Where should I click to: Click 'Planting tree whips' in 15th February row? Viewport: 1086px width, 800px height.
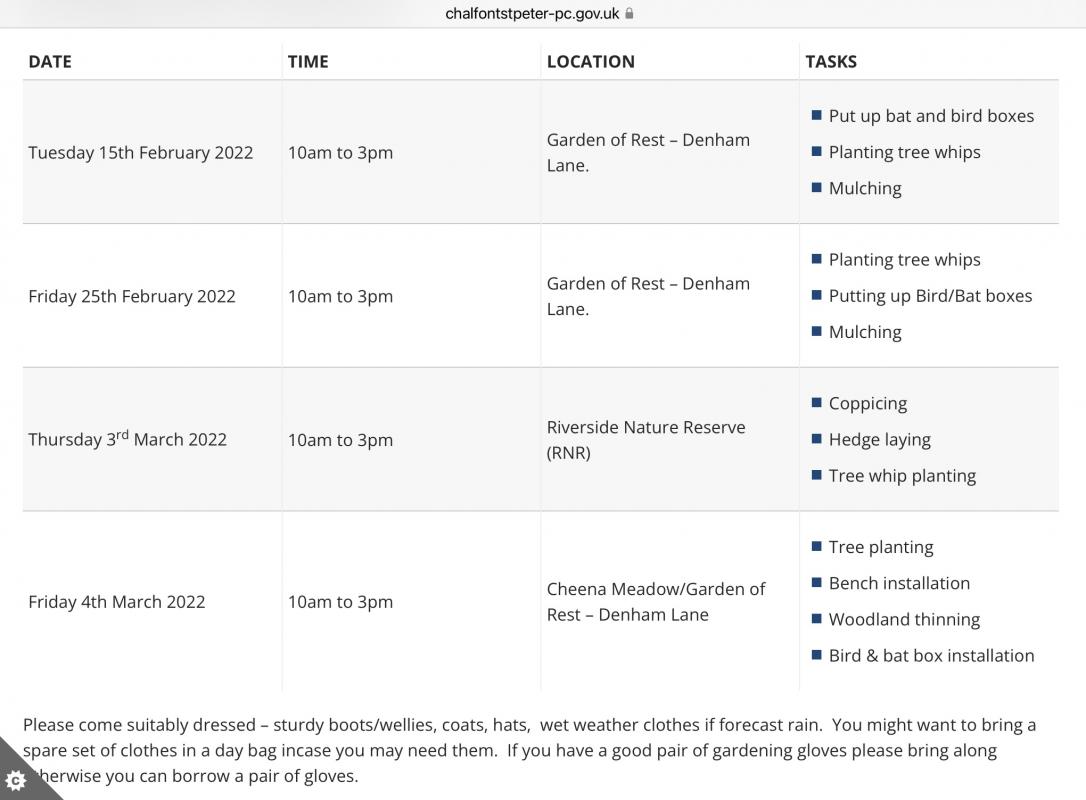pyautogui.click(x=905, y=152)
